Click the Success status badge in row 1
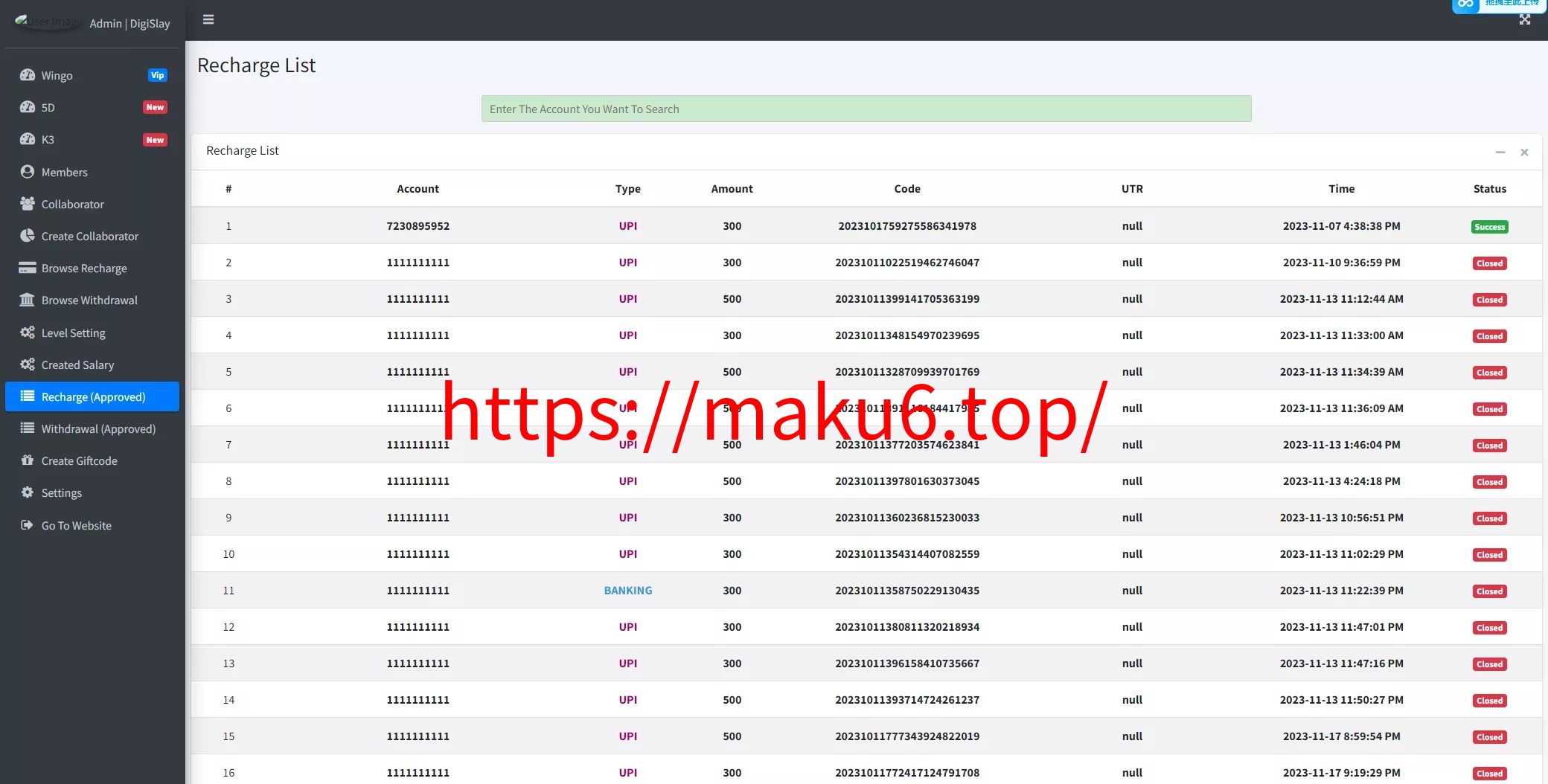 pos(1489,227)
